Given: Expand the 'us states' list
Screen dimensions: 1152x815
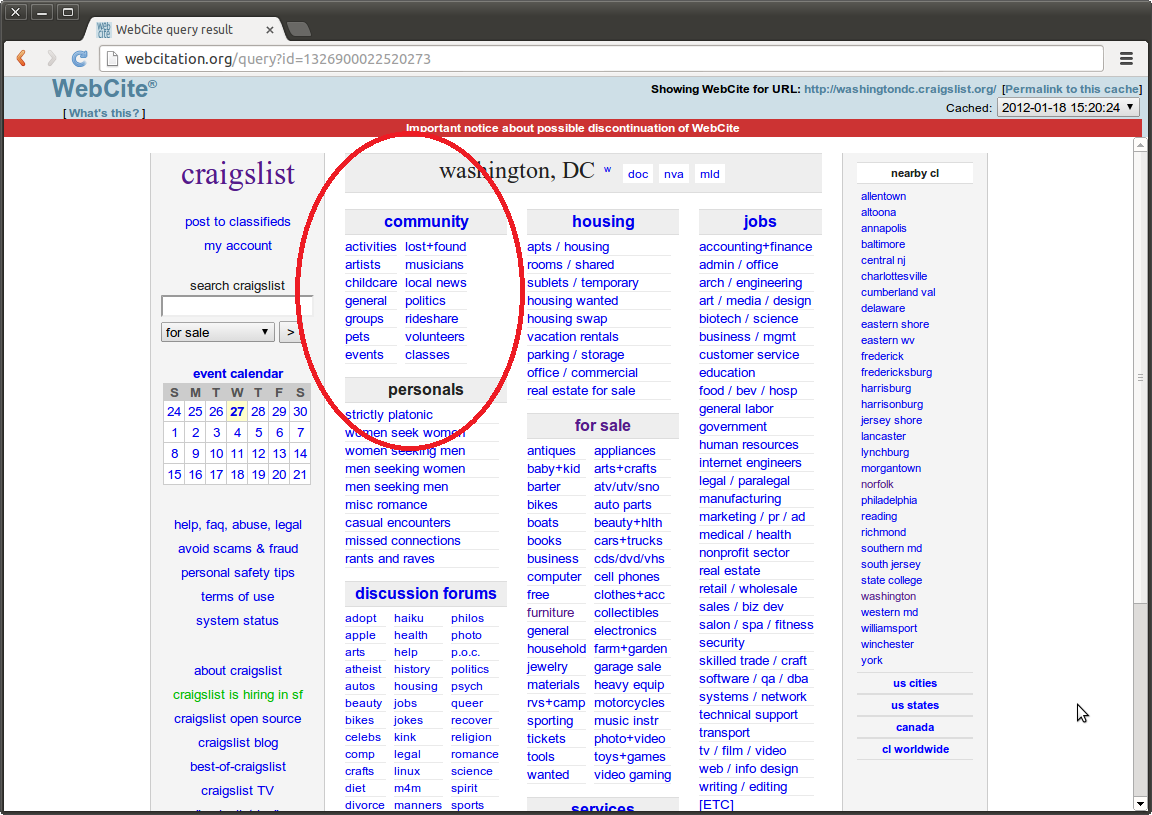Looking at the screenshot, I should tap(915, 705).
